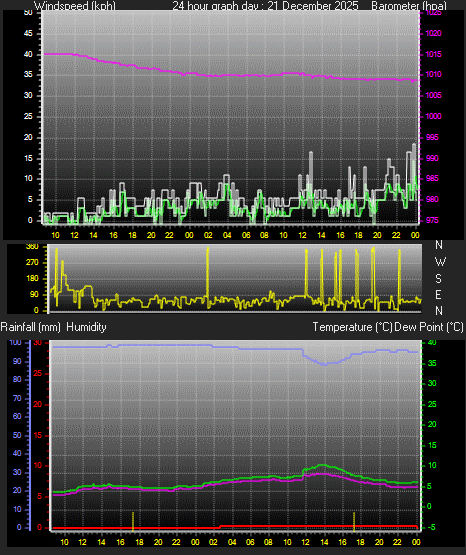Pick the red 30 rainfall scale label
The width and height of the screenshot is (466, 555).
point(38,343)
